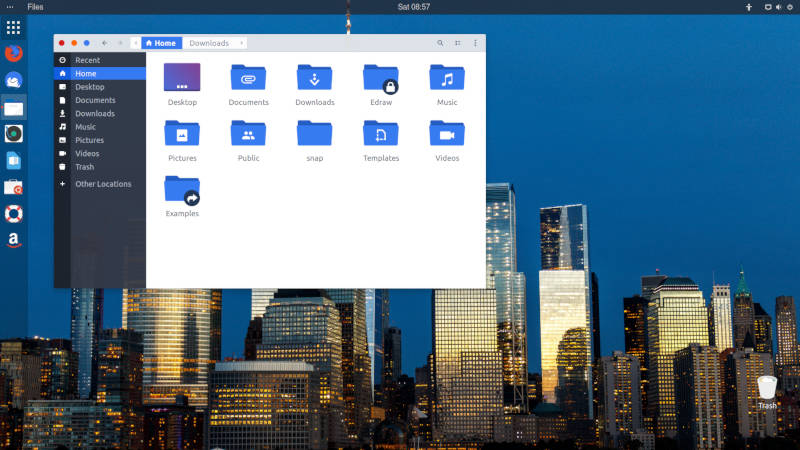The image size is (800, 450).
Task: Open Other Locations in the sidebar
Action: pyautogui.click(x=100, y=184)
